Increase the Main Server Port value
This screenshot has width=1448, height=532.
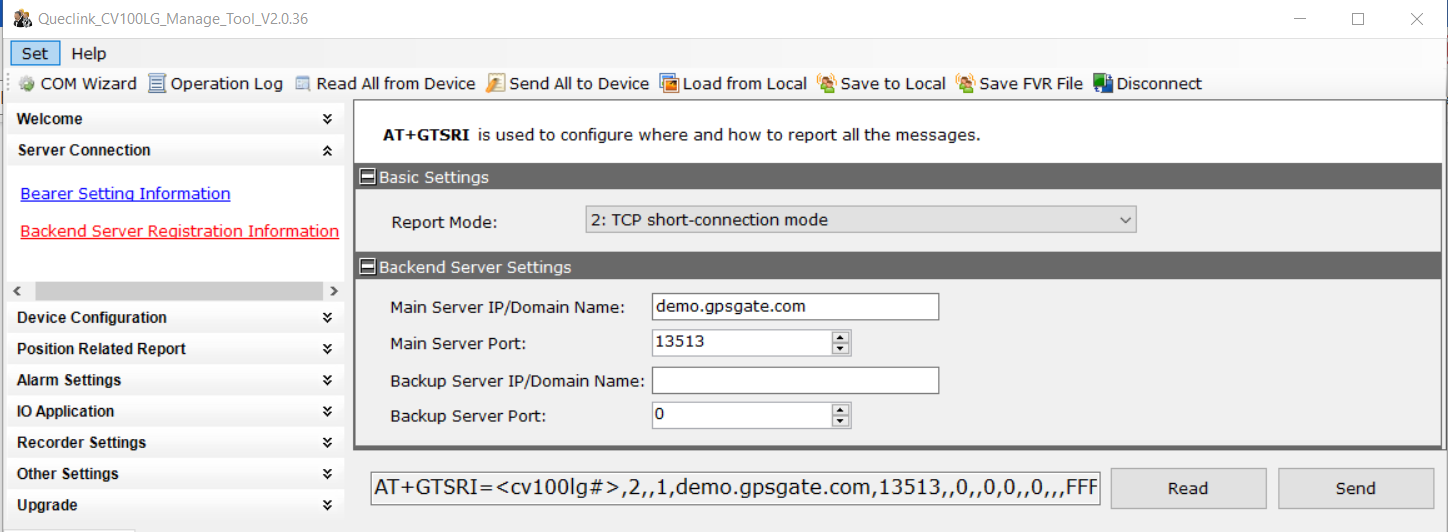tap(841, 337)
